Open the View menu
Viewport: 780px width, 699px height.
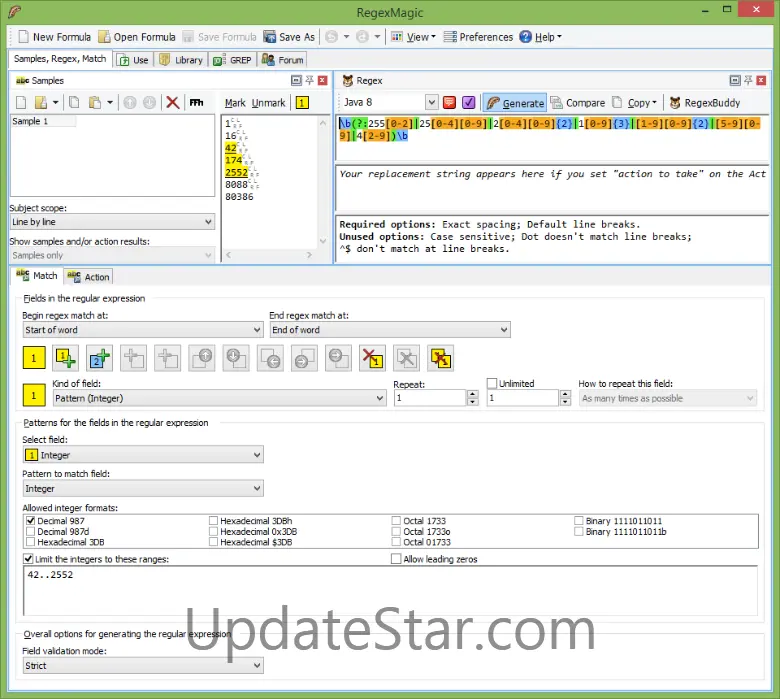[413, 37]
